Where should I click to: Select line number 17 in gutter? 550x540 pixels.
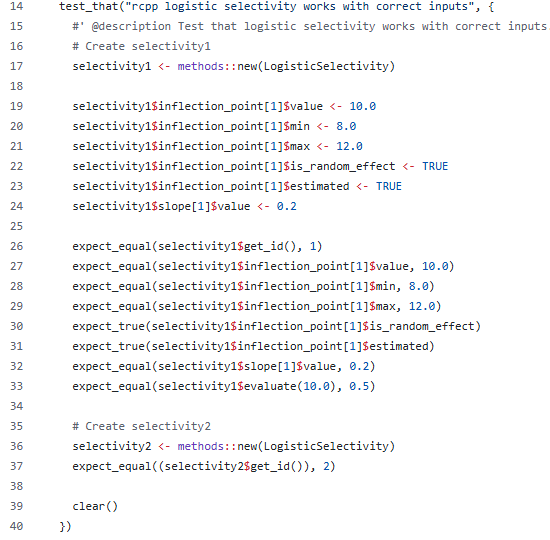(16, 66)
